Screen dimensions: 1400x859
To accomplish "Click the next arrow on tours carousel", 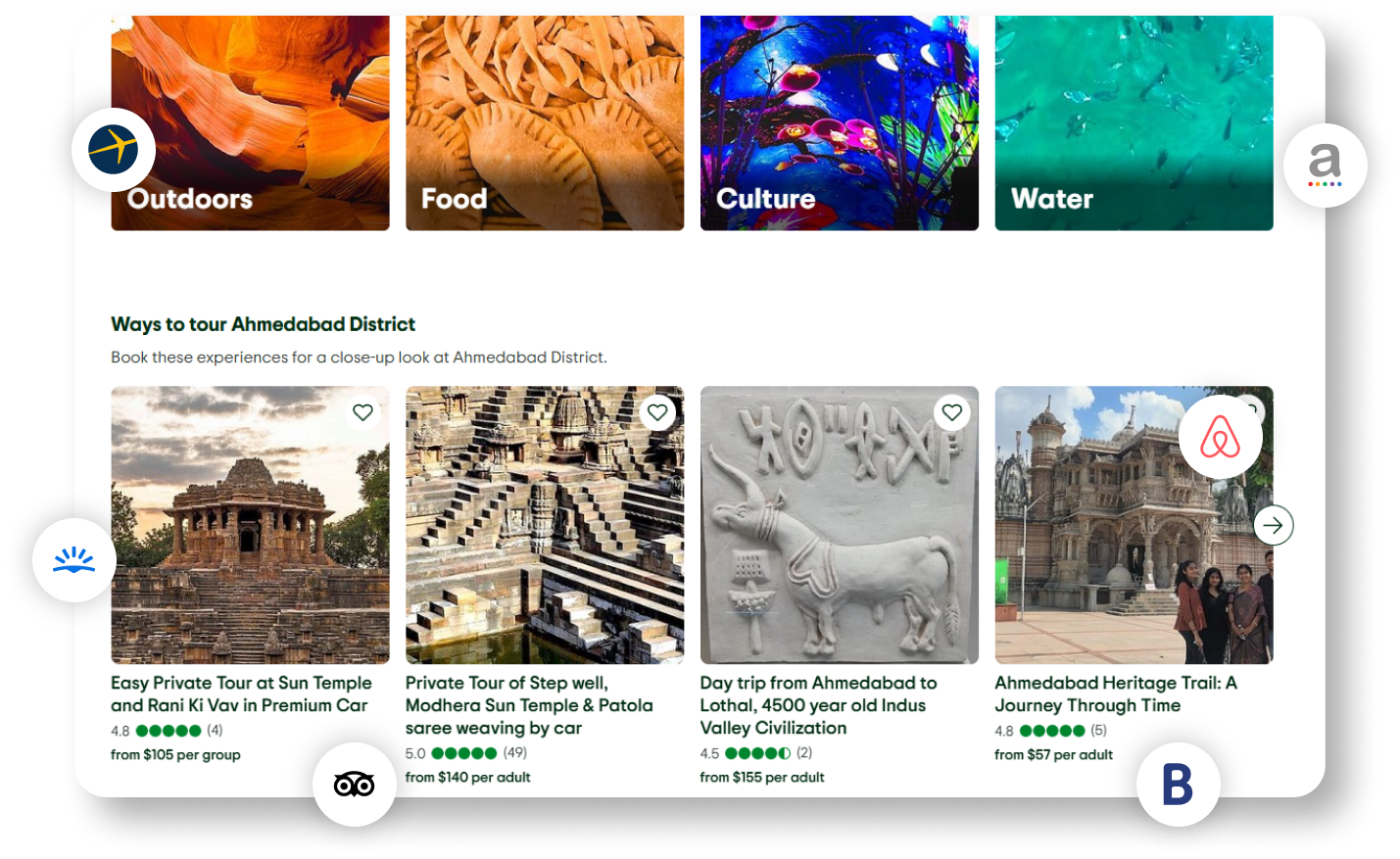I will pos(1274,525).
